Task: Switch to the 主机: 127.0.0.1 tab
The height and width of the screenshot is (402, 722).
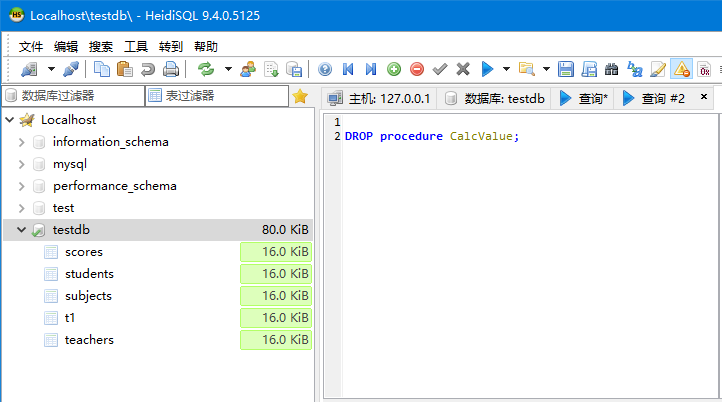Action: (379, 98)
